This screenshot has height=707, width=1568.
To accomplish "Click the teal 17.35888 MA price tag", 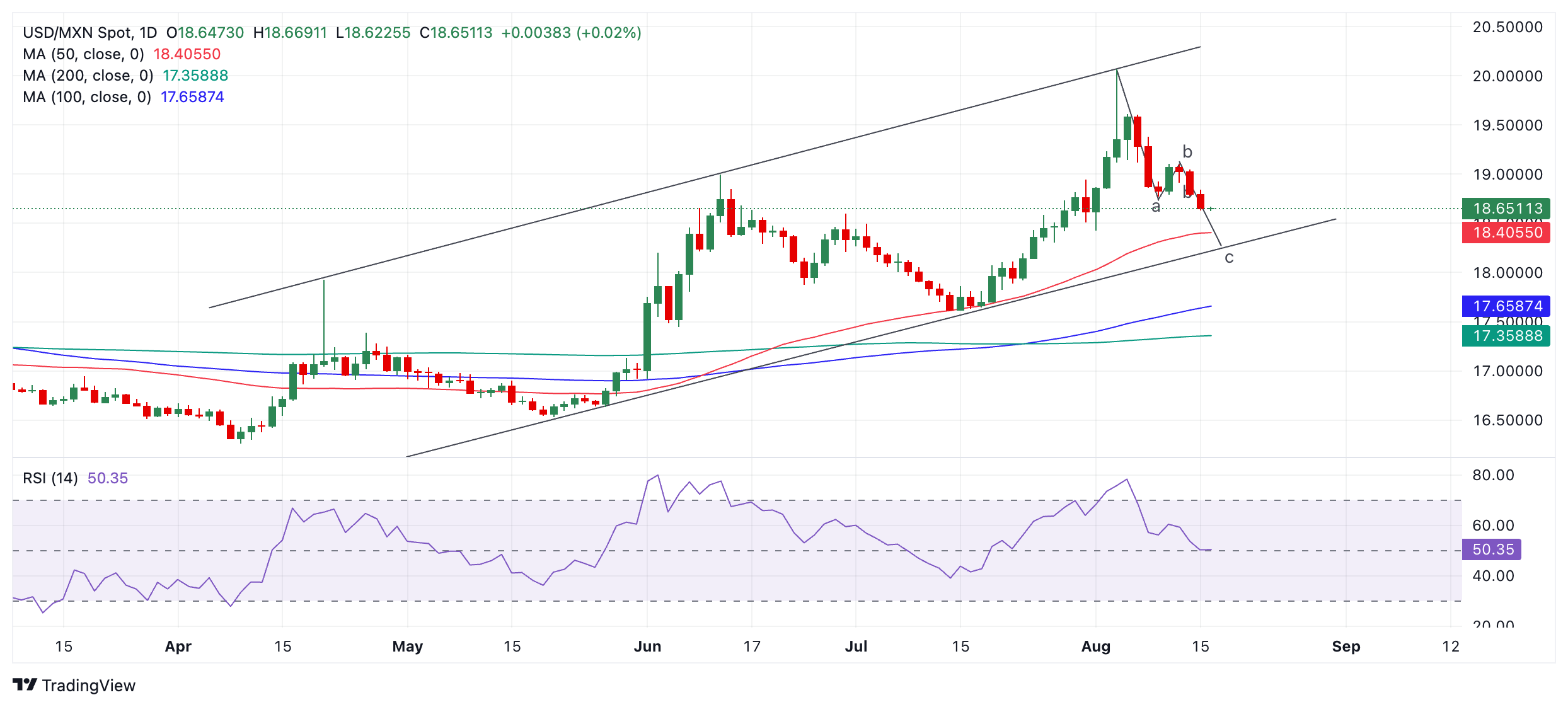I will pos(1506,336).
